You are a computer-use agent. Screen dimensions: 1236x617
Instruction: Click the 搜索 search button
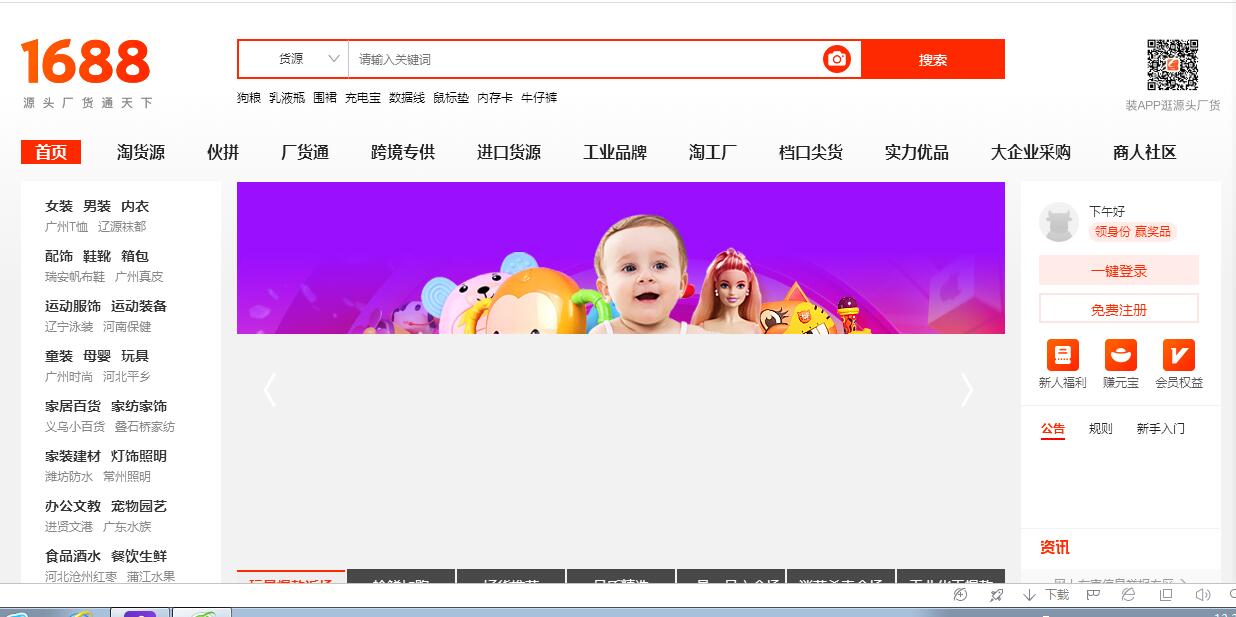pyautogui.click(x=933, y=59)
